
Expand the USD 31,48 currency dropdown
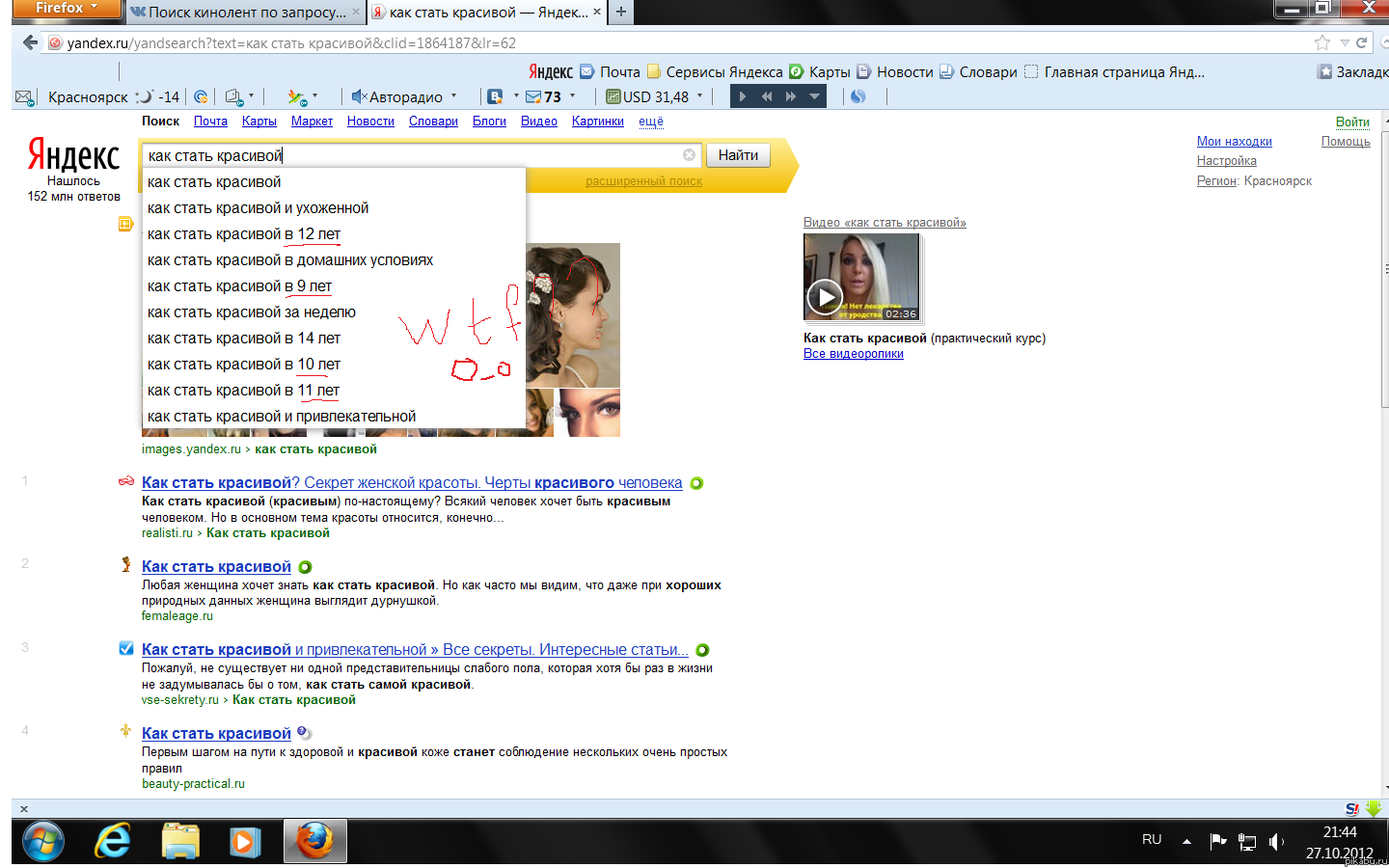point(700,96)
